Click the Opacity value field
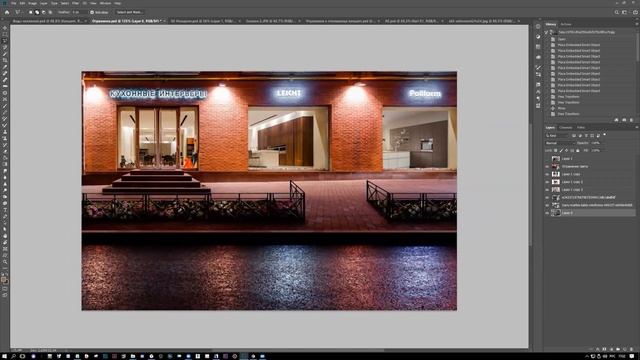 tap(596, 143)
